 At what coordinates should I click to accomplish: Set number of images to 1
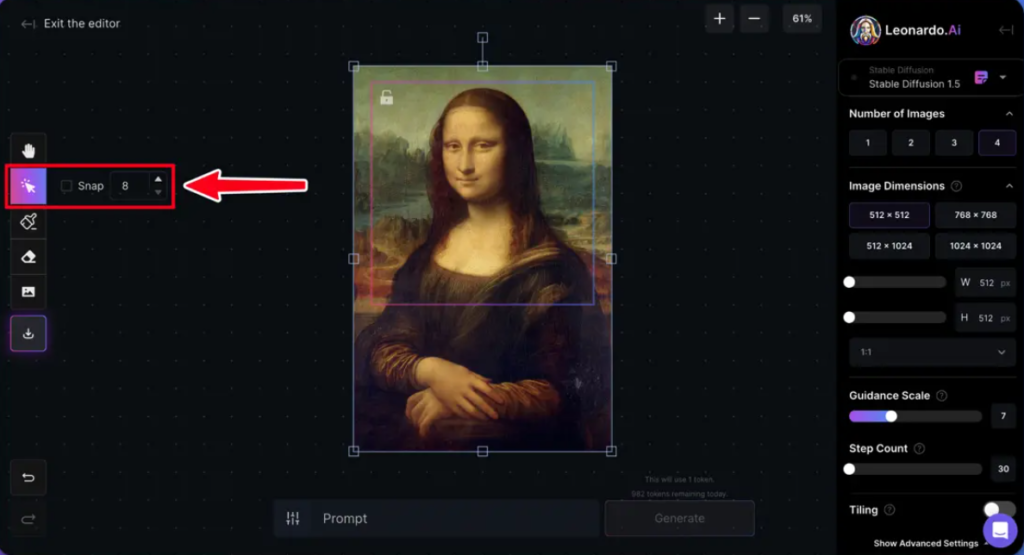tap(867, 143)
